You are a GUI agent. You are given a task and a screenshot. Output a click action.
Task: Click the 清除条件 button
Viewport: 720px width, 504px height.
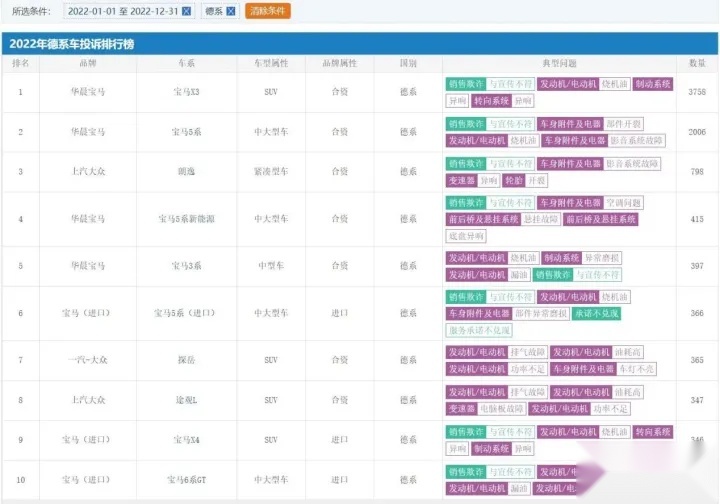pos(268,11)
